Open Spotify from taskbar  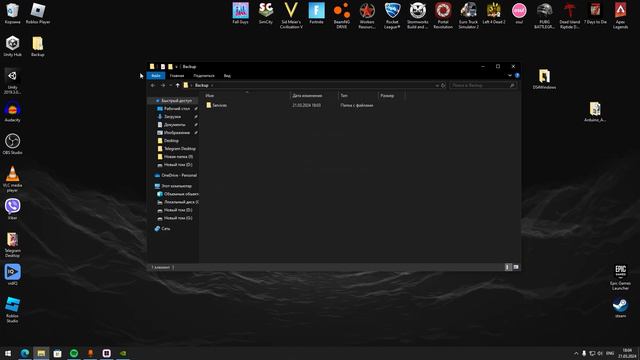click(74, 353)
